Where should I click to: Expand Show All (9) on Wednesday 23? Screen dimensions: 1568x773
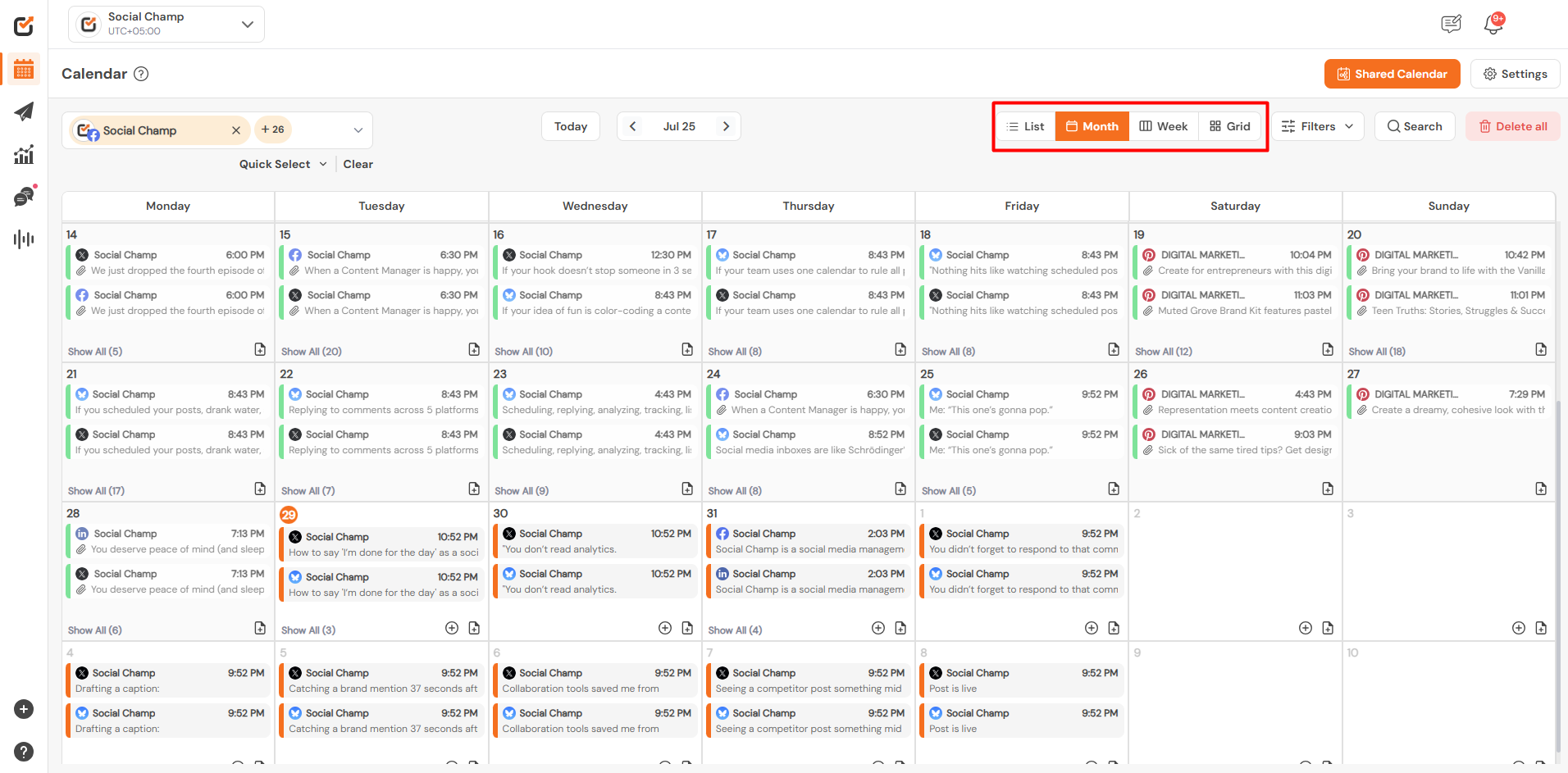[522, 491]
